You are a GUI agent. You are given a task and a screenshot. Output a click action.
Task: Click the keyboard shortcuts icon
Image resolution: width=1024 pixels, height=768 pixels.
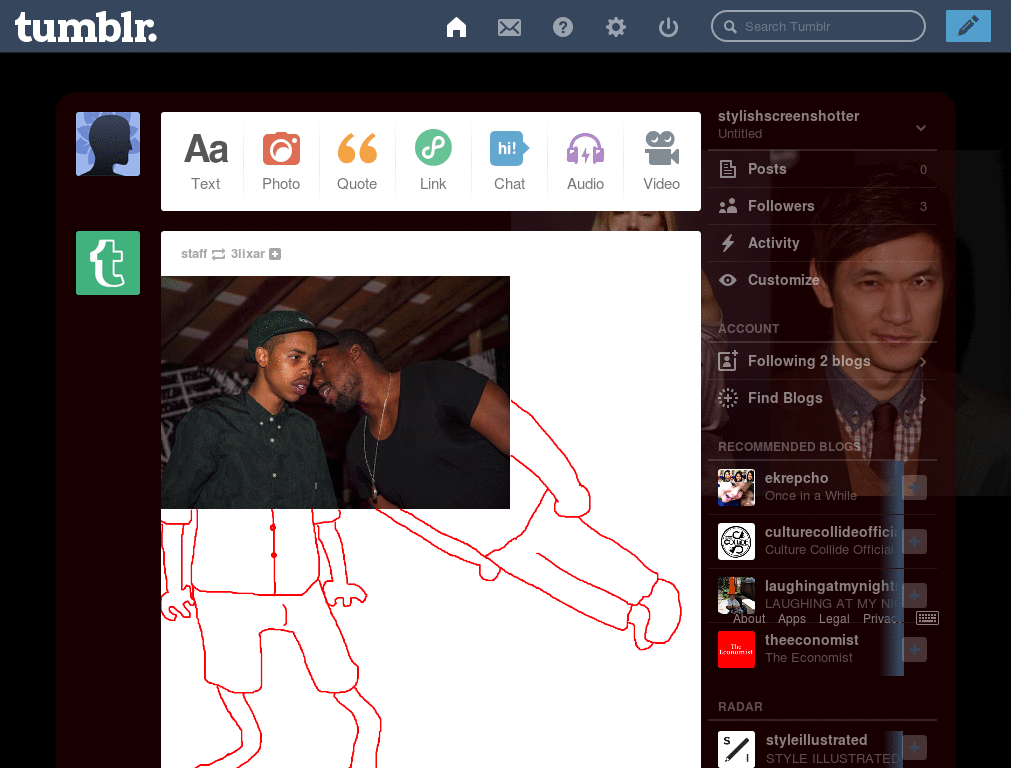point(927,618)
